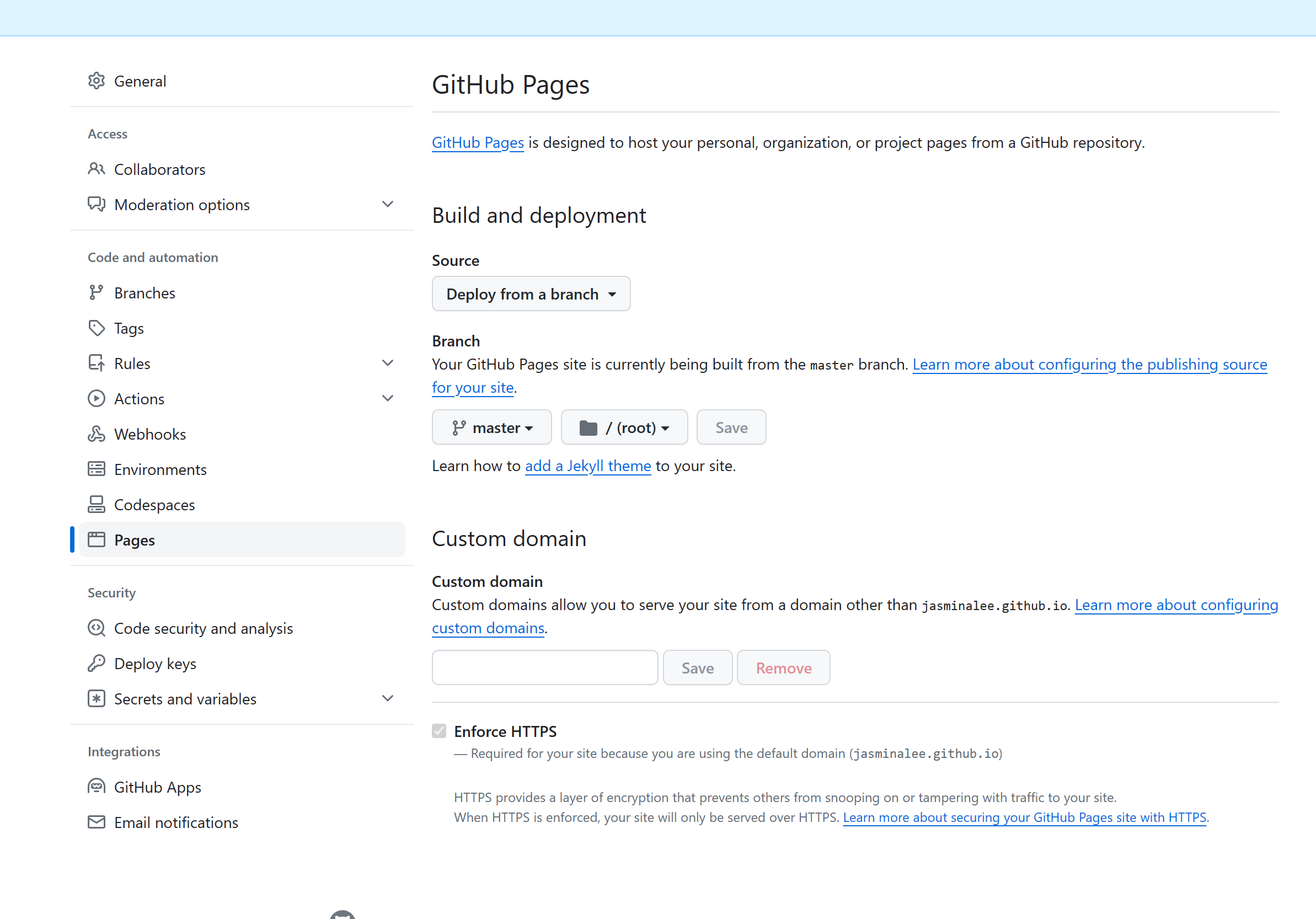Open Webhooks settings

(x=242, y=434)
